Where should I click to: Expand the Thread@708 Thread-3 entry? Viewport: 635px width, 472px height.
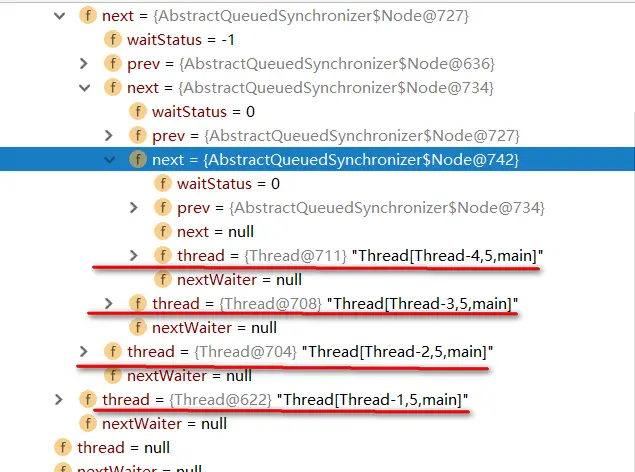pyautogui.click(x=109, y=304)
